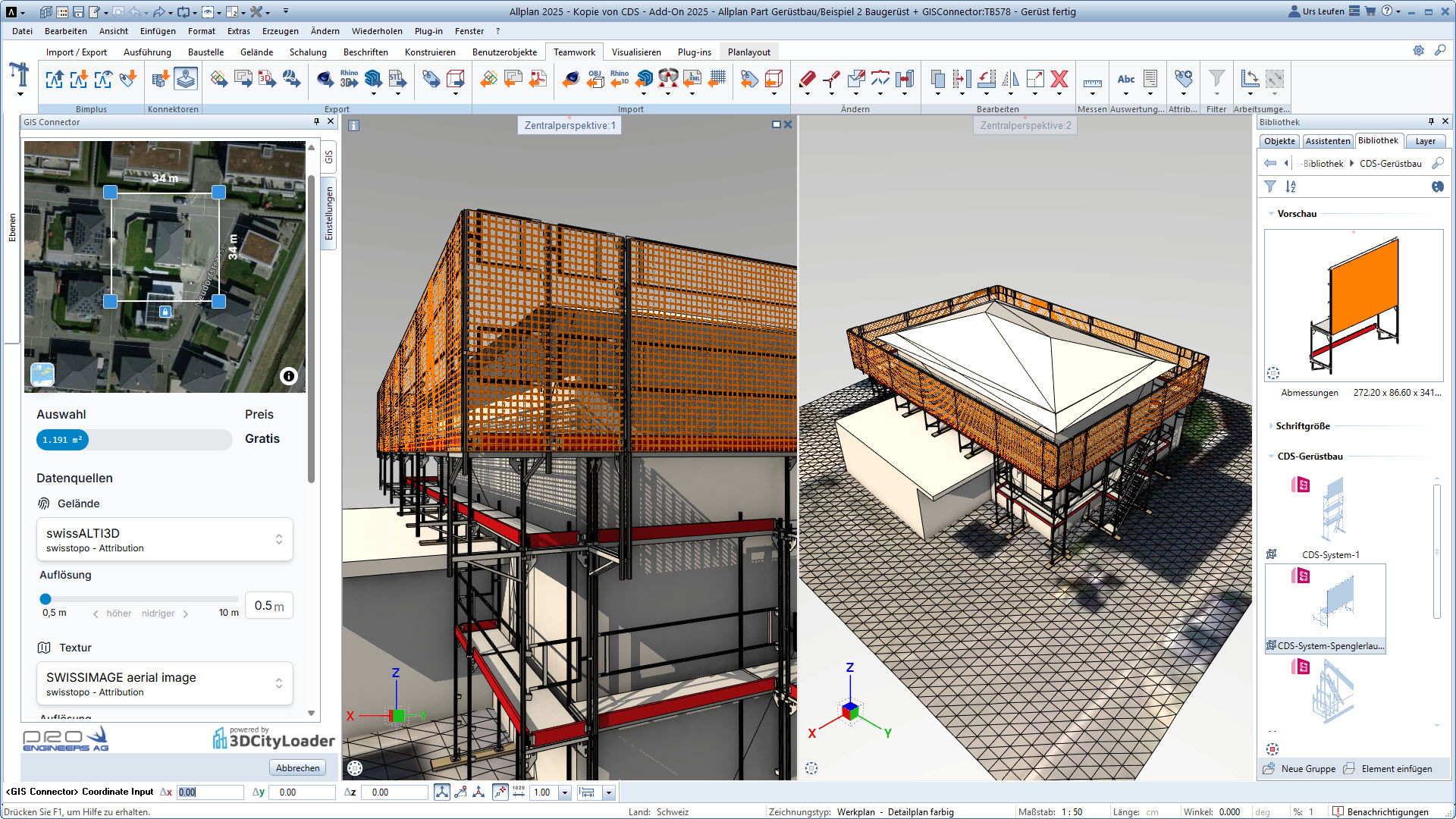Screen dimensions: 1456x819
Task: Open dropdown beside the offset input icon
Action: [608, 792]
